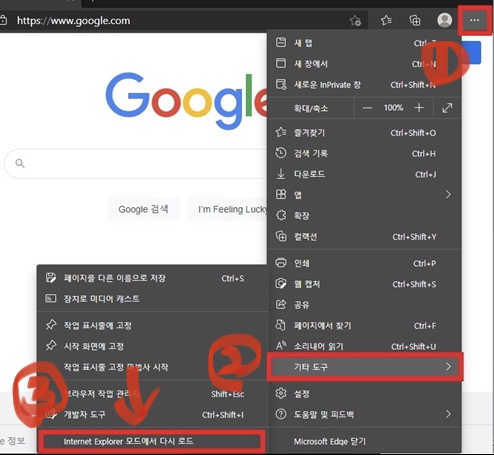494x455 pixels.
Task: Click the profile avatar icon in toolbar
Action: pyautogui.click(x=444, y=20)
